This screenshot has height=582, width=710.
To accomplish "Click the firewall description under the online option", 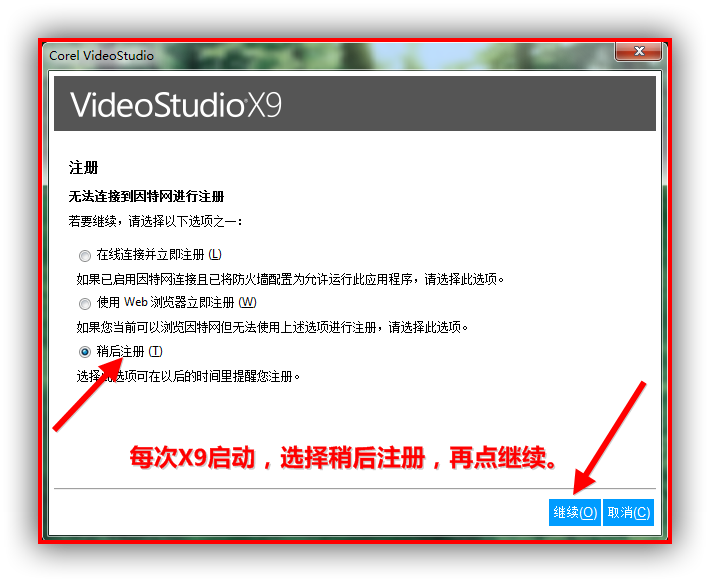I will (x=291, y=279).
